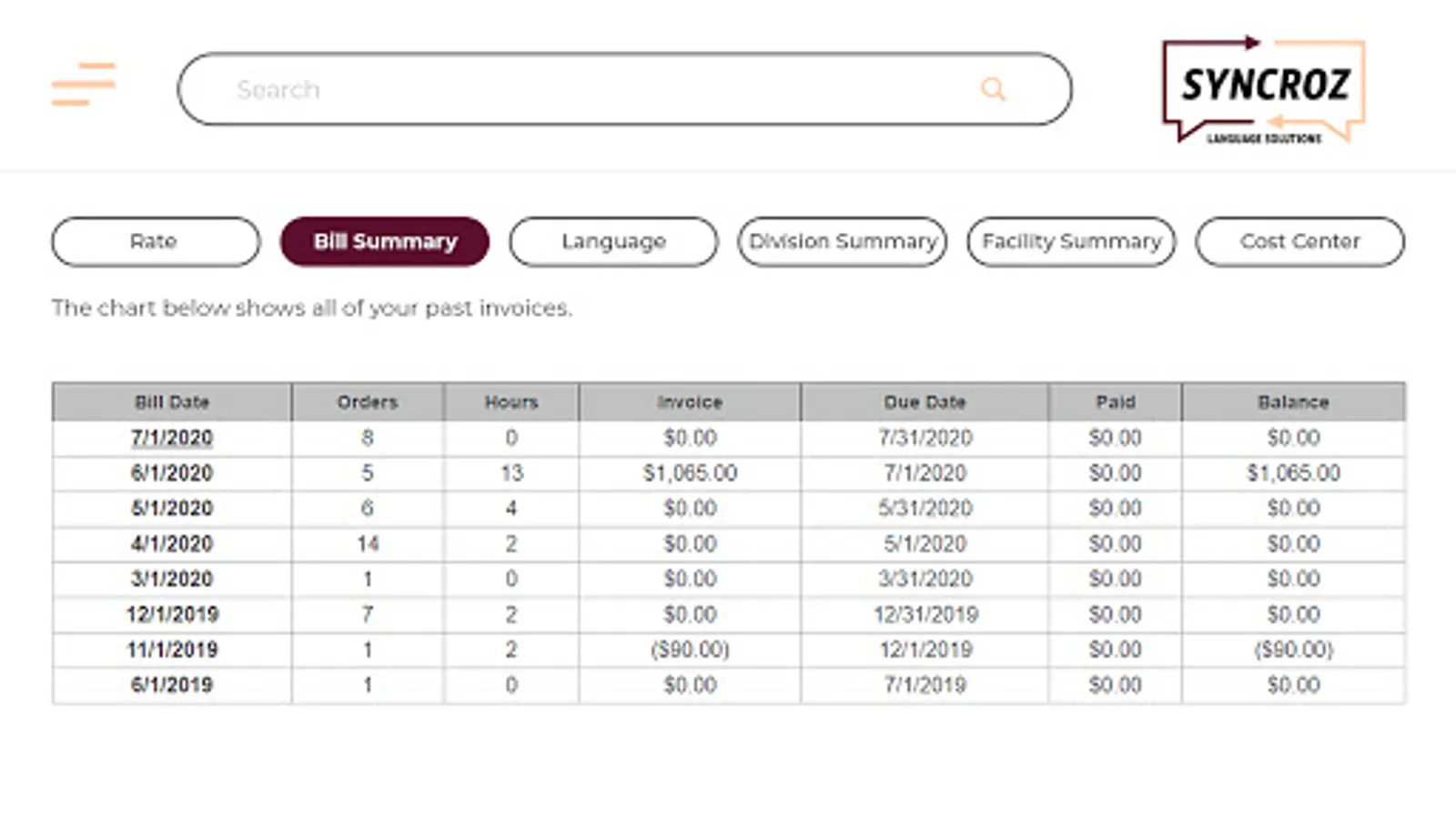
Task: Switch to the Rate tab
Action: (156, 241)
